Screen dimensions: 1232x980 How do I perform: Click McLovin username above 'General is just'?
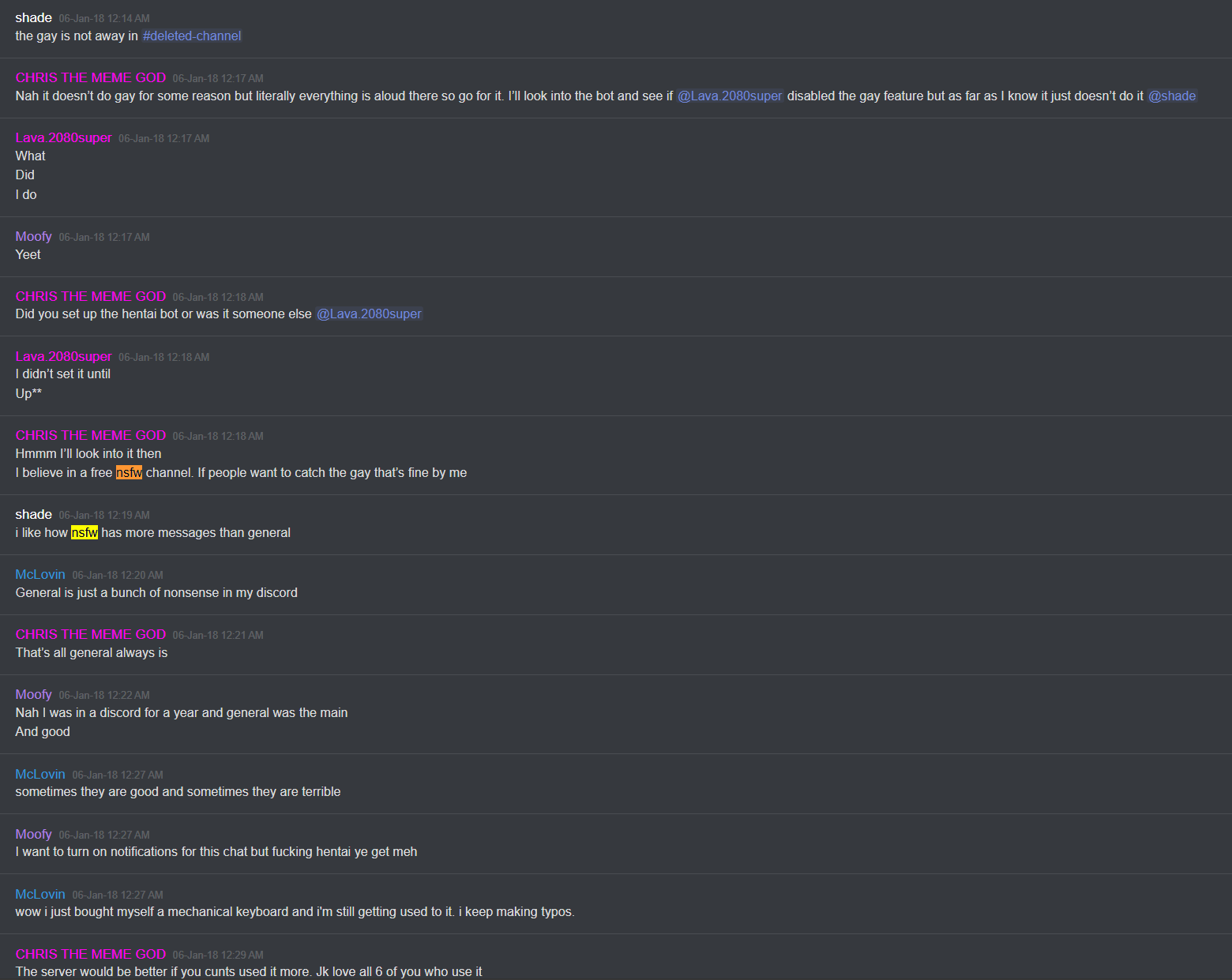tap(40, 575)
